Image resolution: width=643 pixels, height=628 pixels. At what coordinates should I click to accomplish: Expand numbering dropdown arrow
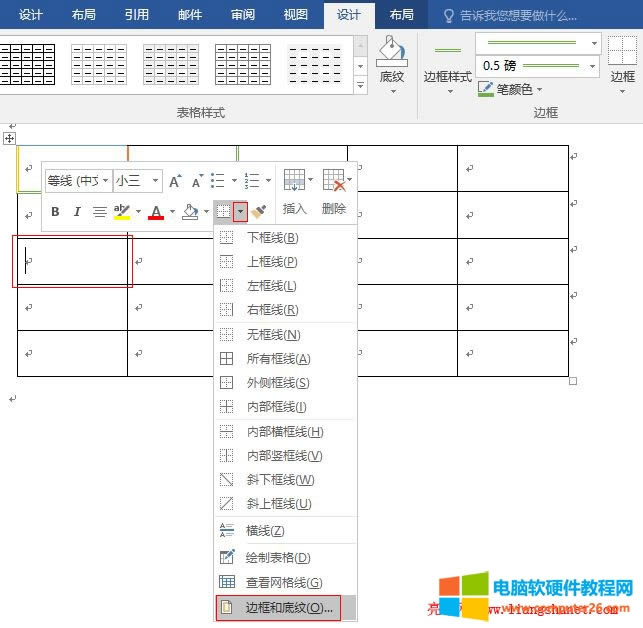coord(268,180)
